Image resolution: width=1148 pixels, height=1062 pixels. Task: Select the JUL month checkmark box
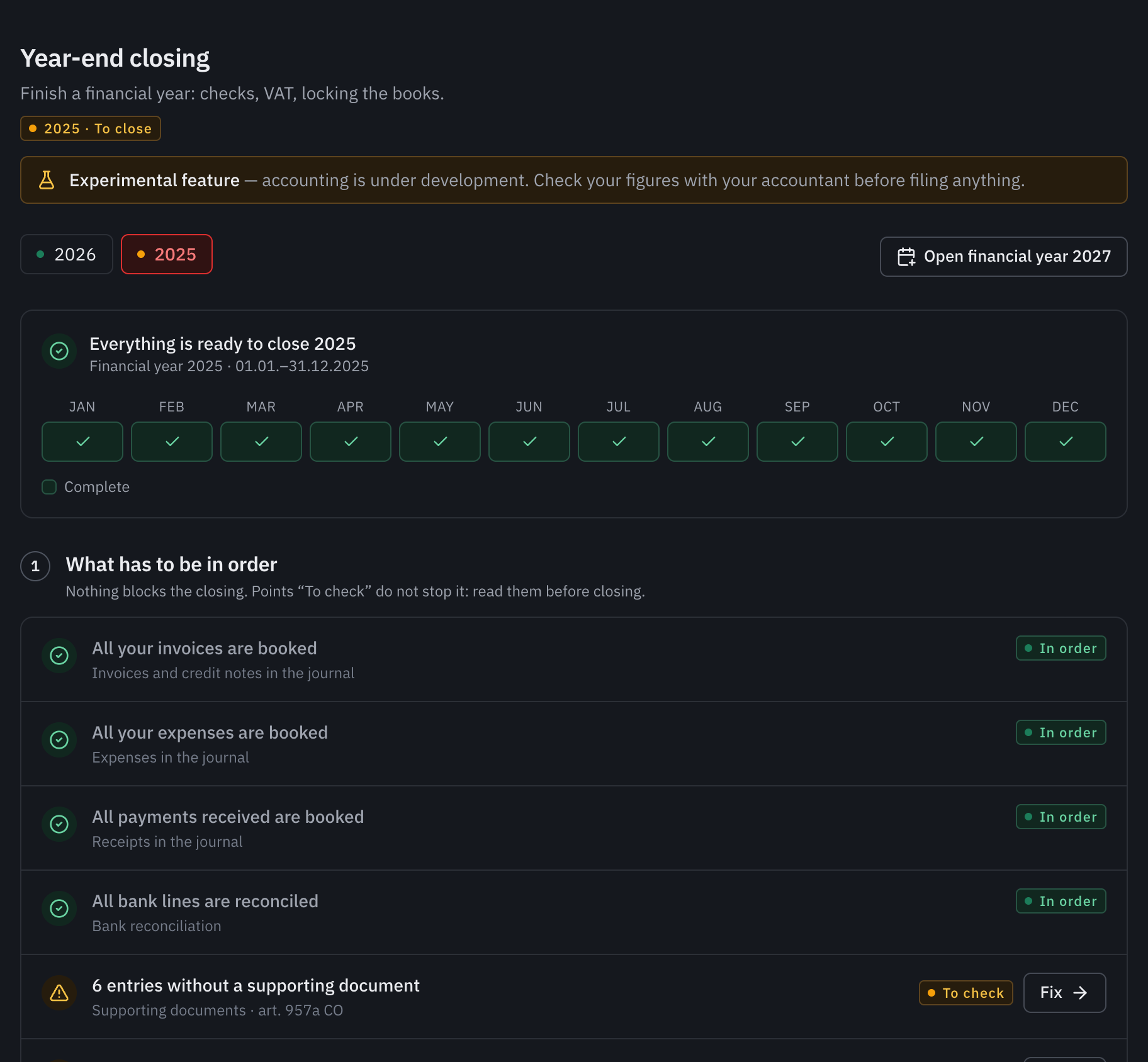coord(619,442)
